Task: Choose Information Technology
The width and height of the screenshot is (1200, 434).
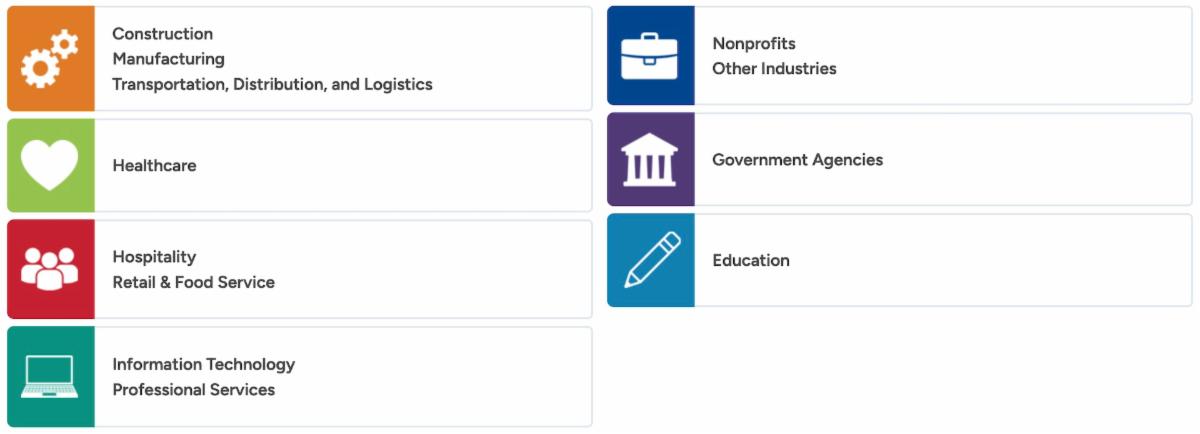Action: coord(203,364)
